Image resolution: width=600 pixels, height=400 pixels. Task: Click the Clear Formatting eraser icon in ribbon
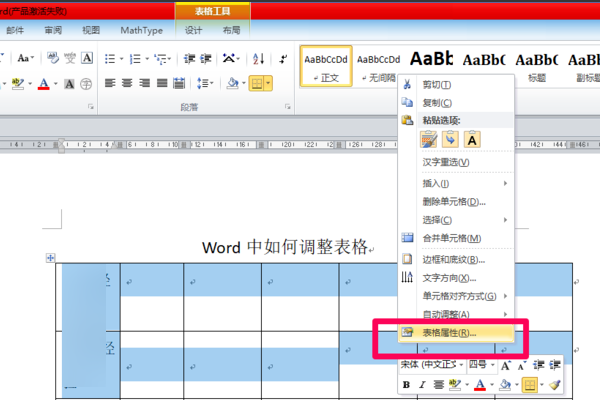coord(53,58)
